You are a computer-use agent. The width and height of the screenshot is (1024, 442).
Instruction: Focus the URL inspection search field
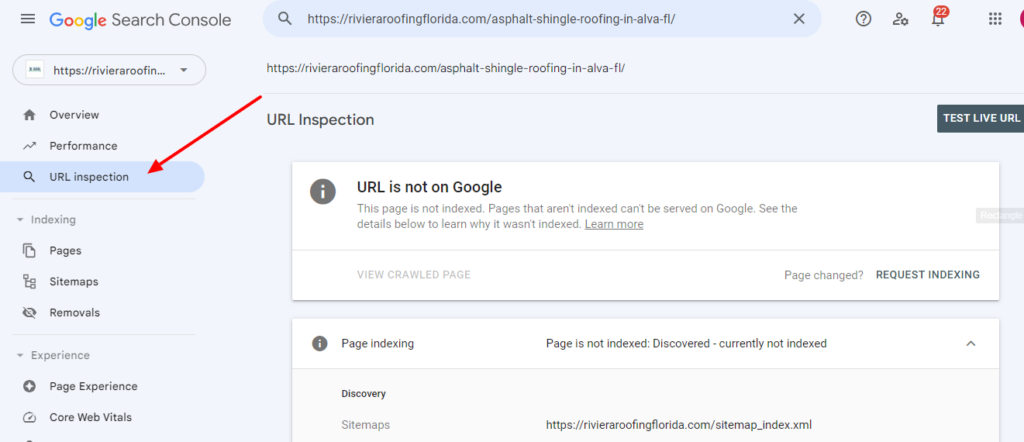pyautogui.click(x=542, y=19)
